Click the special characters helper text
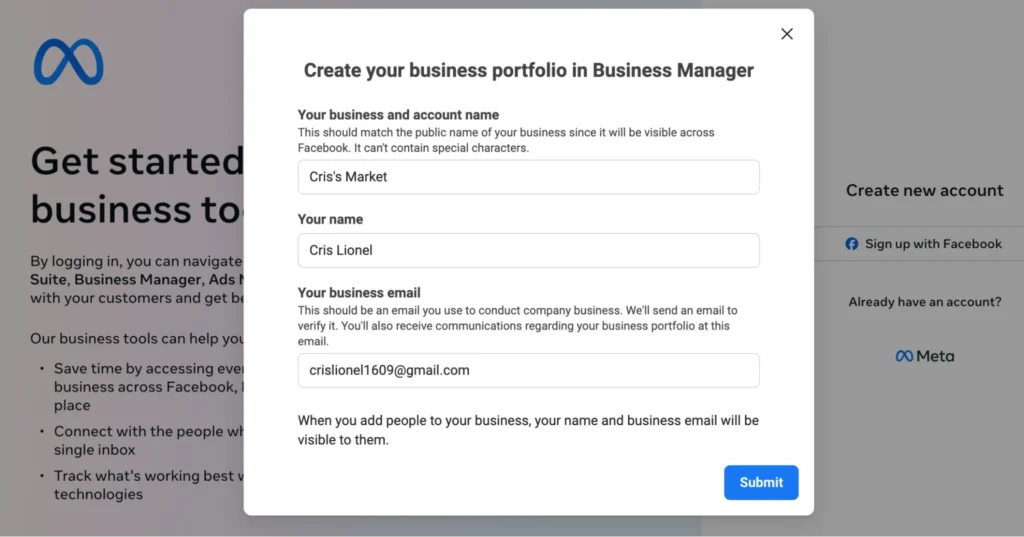The height and width of the screenshot is (537, 1024). coord(506,140)
